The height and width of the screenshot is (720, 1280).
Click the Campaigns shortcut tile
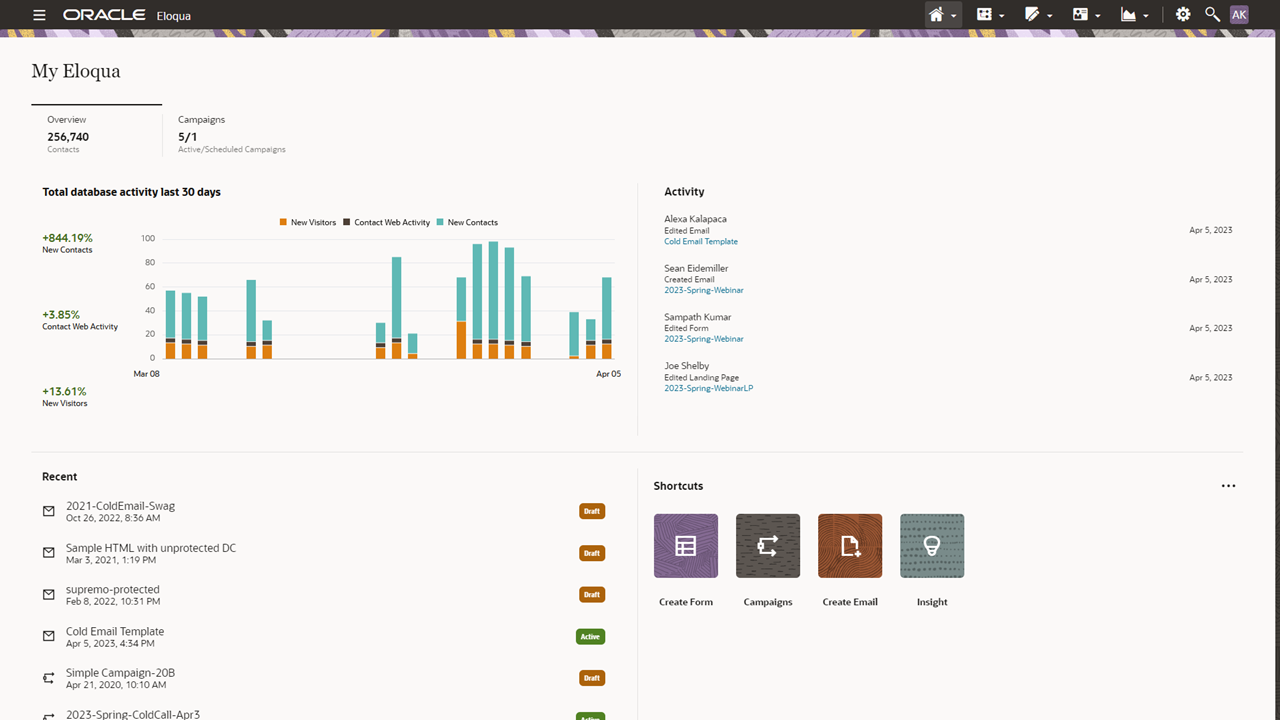pyautogui.click(x=768, y=546)
